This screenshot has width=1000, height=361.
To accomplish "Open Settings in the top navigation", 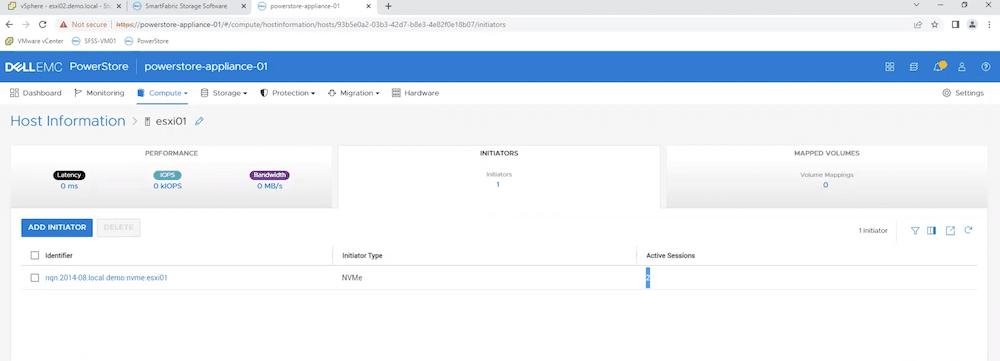I will pyautogui.click(x=963, y=93).
